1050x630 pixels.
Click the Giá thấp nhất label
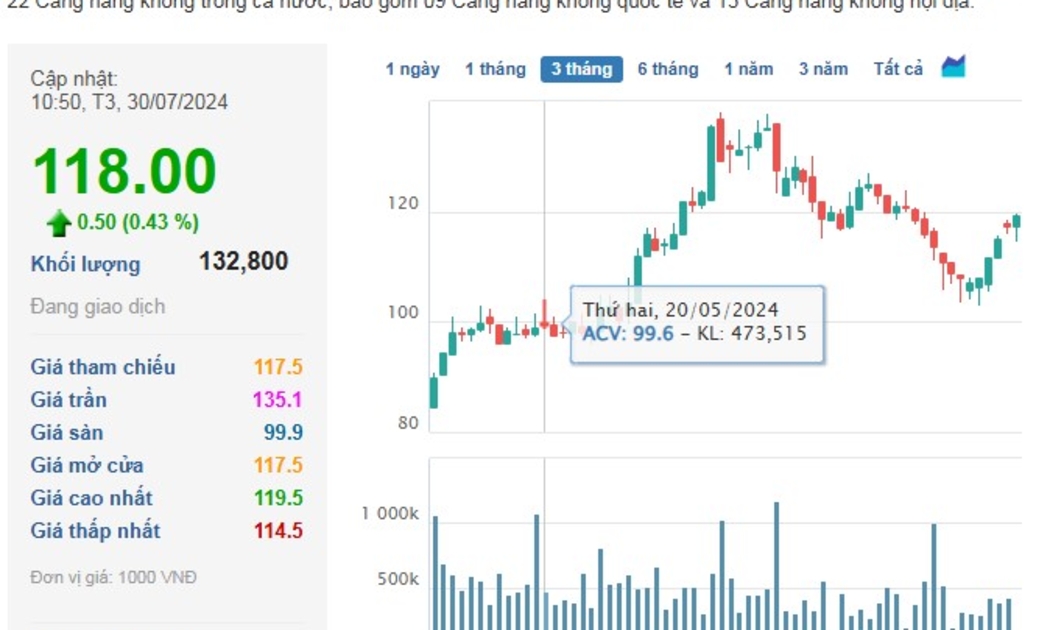pyautogui.click(x=95, y=531)
